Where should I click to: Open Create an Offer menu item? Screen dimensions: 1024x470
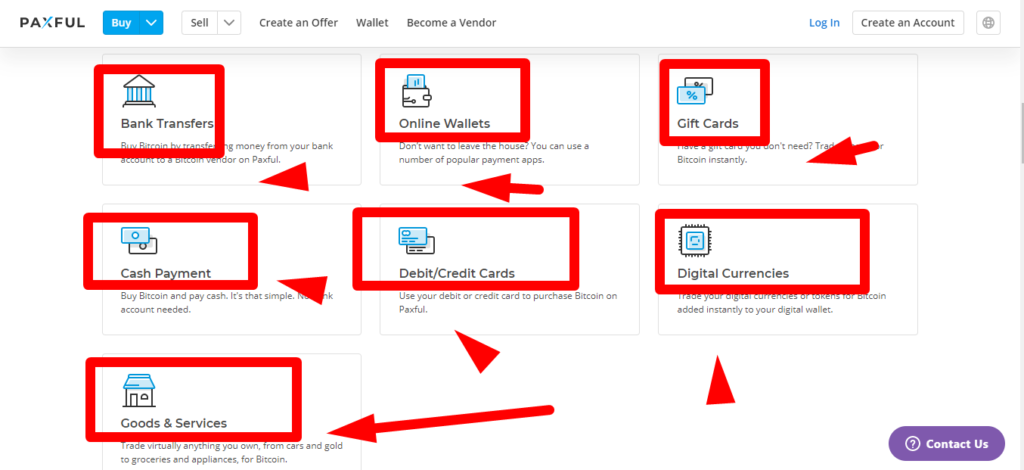tap(298, 23)
